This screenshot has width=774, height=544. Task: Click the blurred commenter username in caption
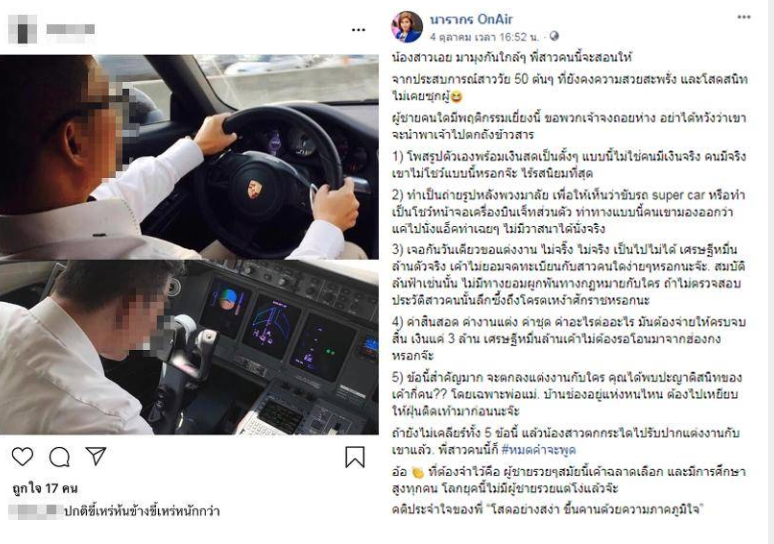tap(36, 511)
